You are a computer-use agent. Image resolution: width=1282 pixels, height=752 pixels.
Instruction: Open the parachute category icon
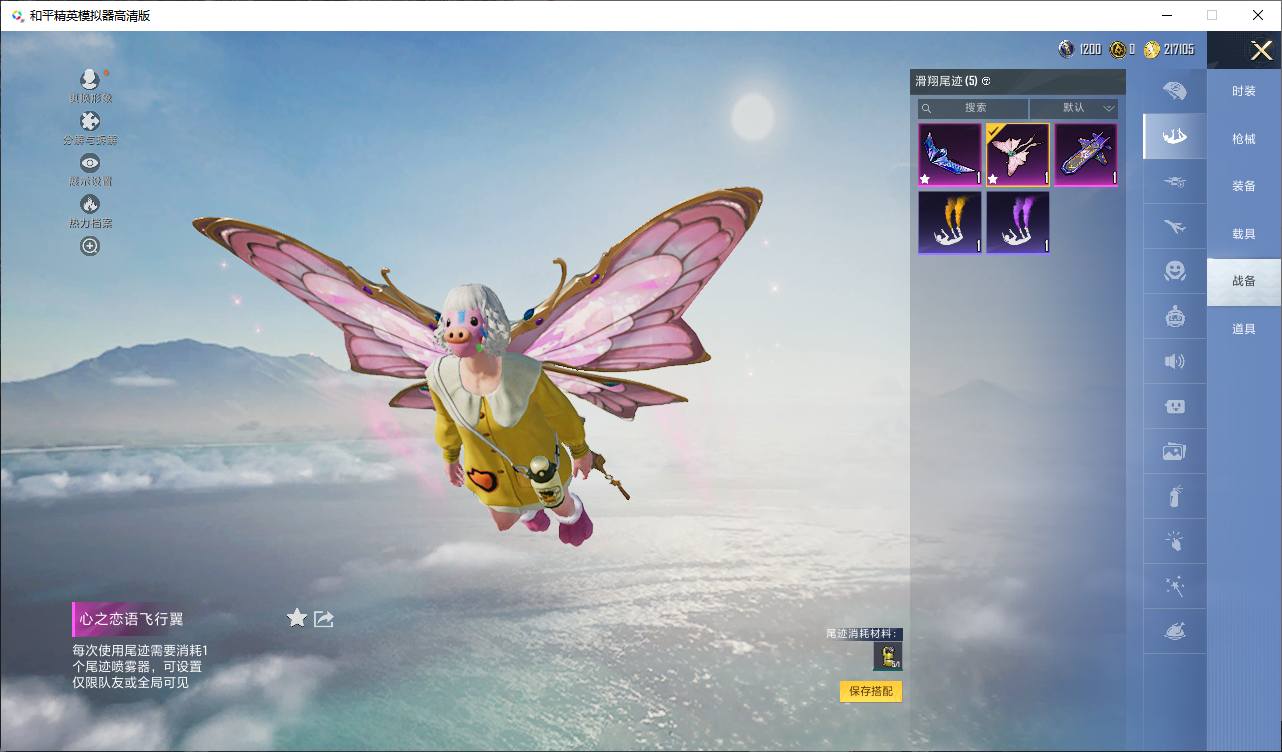click(x=1175, y=91)
